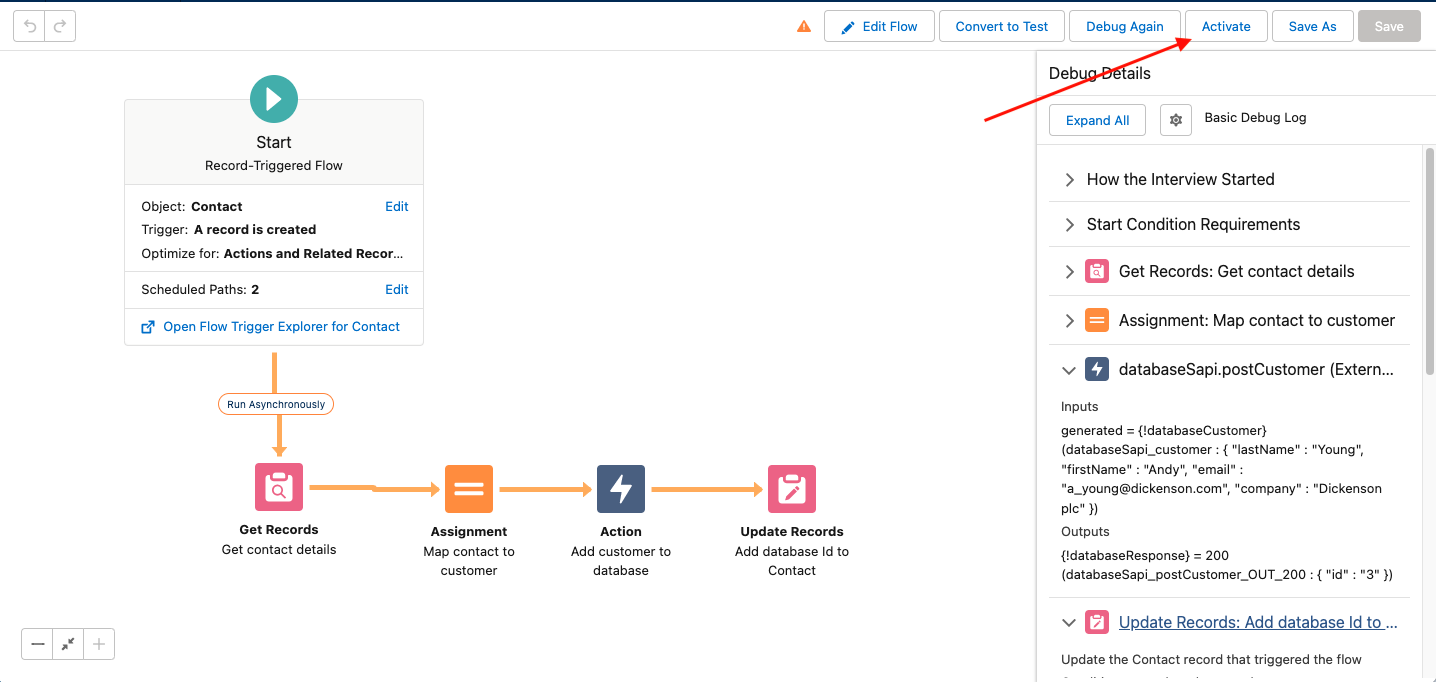Select the Action lightning bolt element
1436x682 pixels.
click(621, 489)
